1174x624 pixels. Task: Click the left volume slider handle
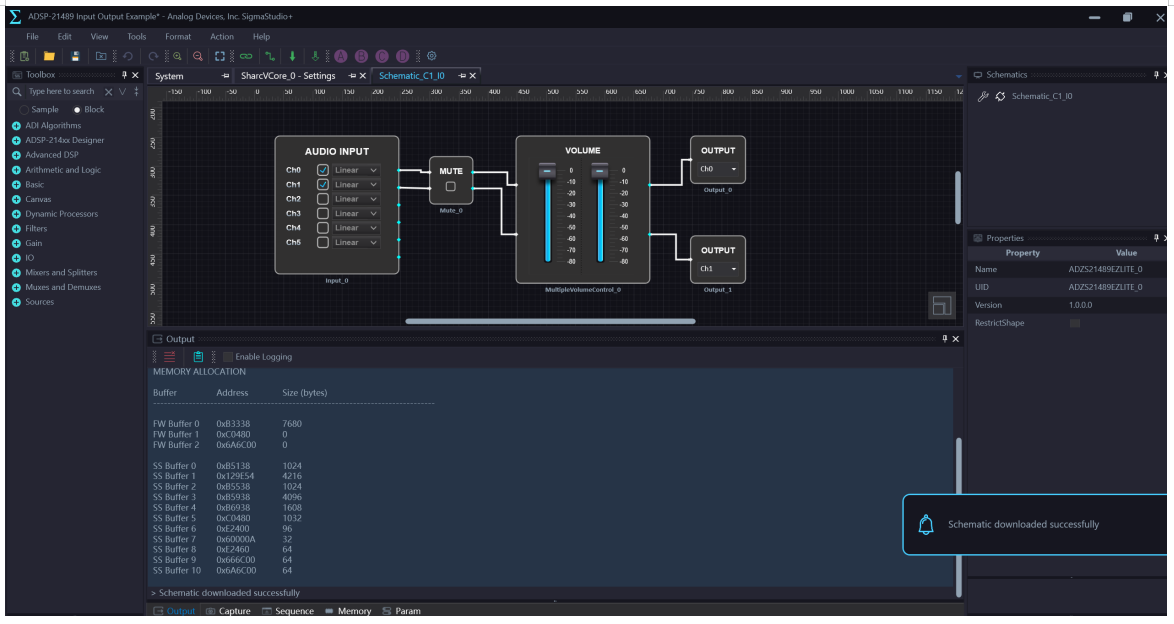click(x=547, y=172)
